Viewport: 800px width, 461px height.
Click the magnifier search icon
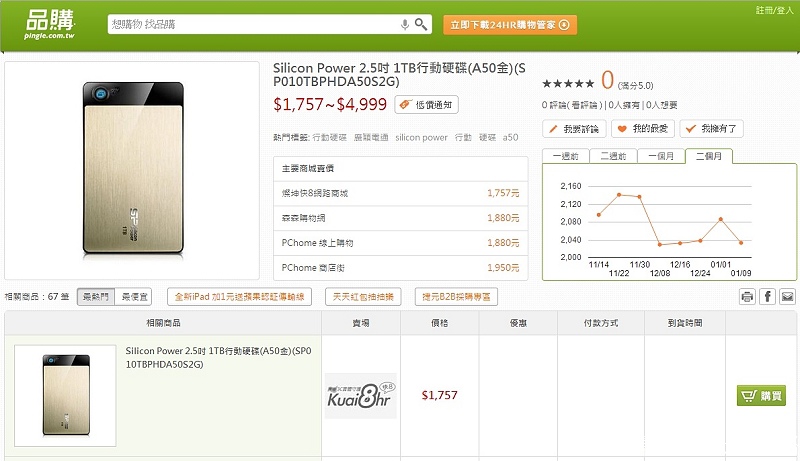coord(421,24)
